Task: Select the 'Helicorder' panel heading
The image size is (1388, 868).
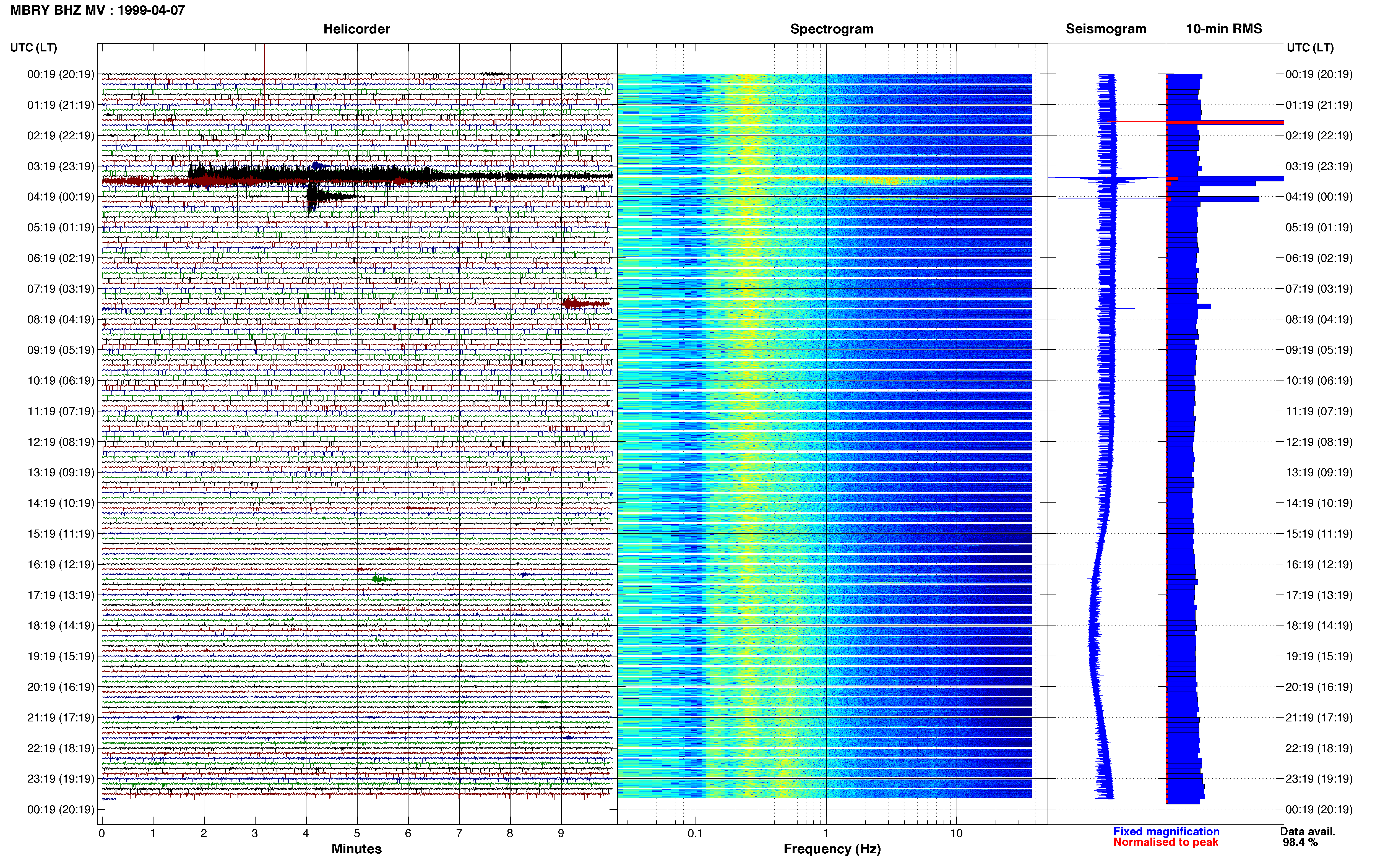Action: (356, 29)
